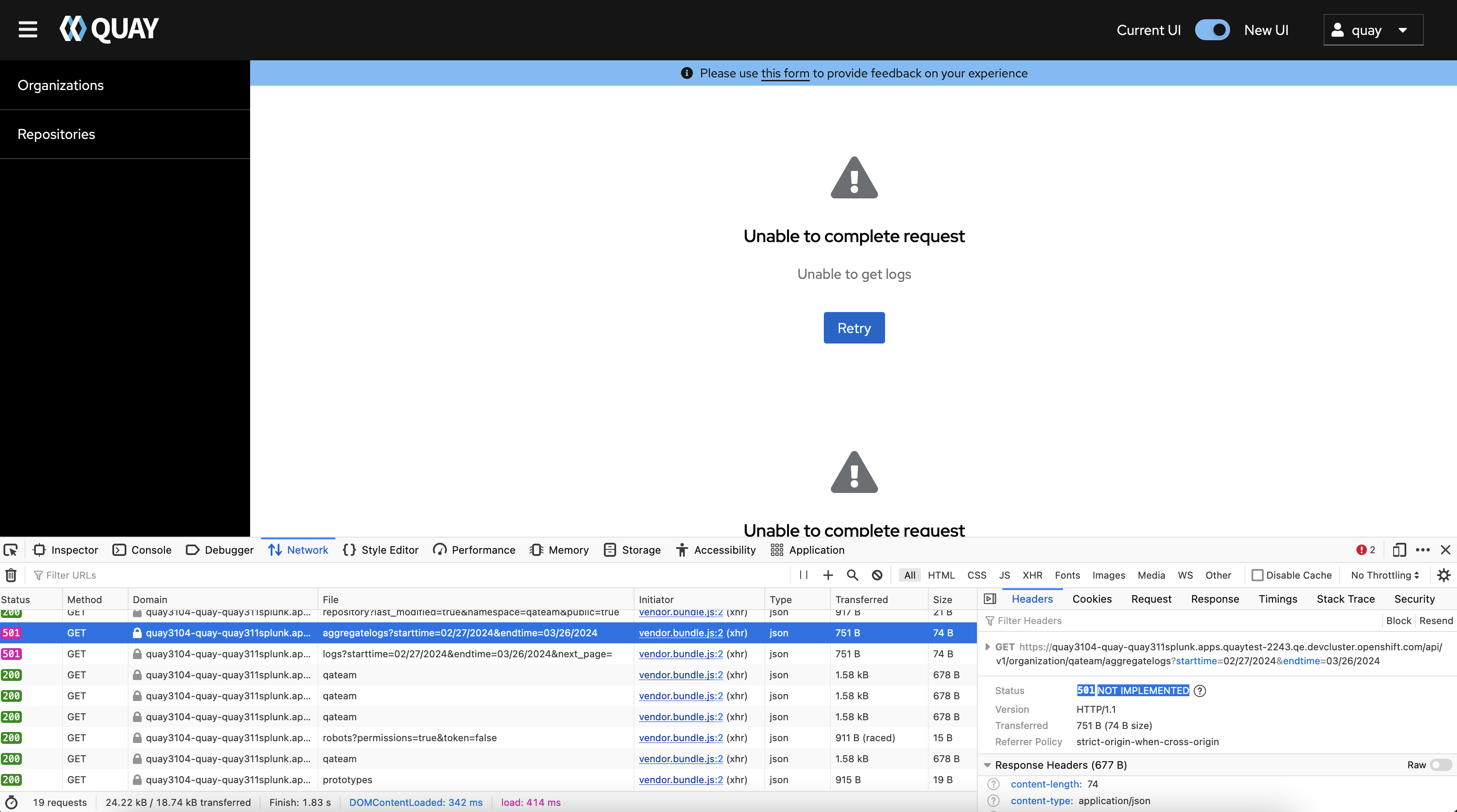Pause network recording
This screenshot has height=812, width=1457.
(x=803, y=575)
